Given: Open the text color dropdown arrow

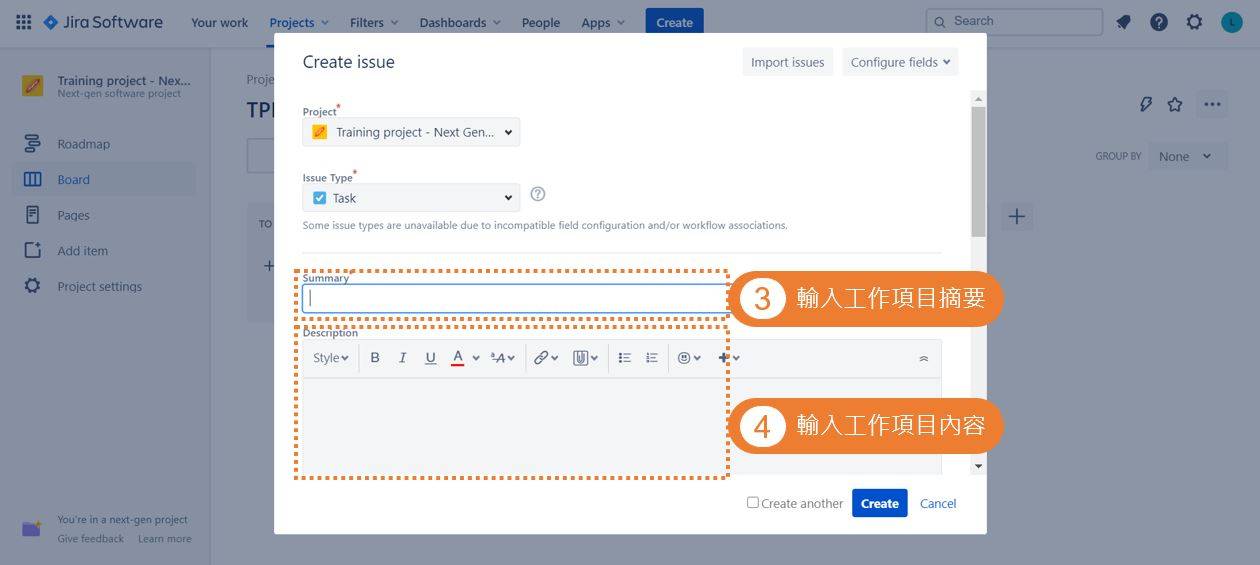Looking at the screenshot, I should (476, 358).
